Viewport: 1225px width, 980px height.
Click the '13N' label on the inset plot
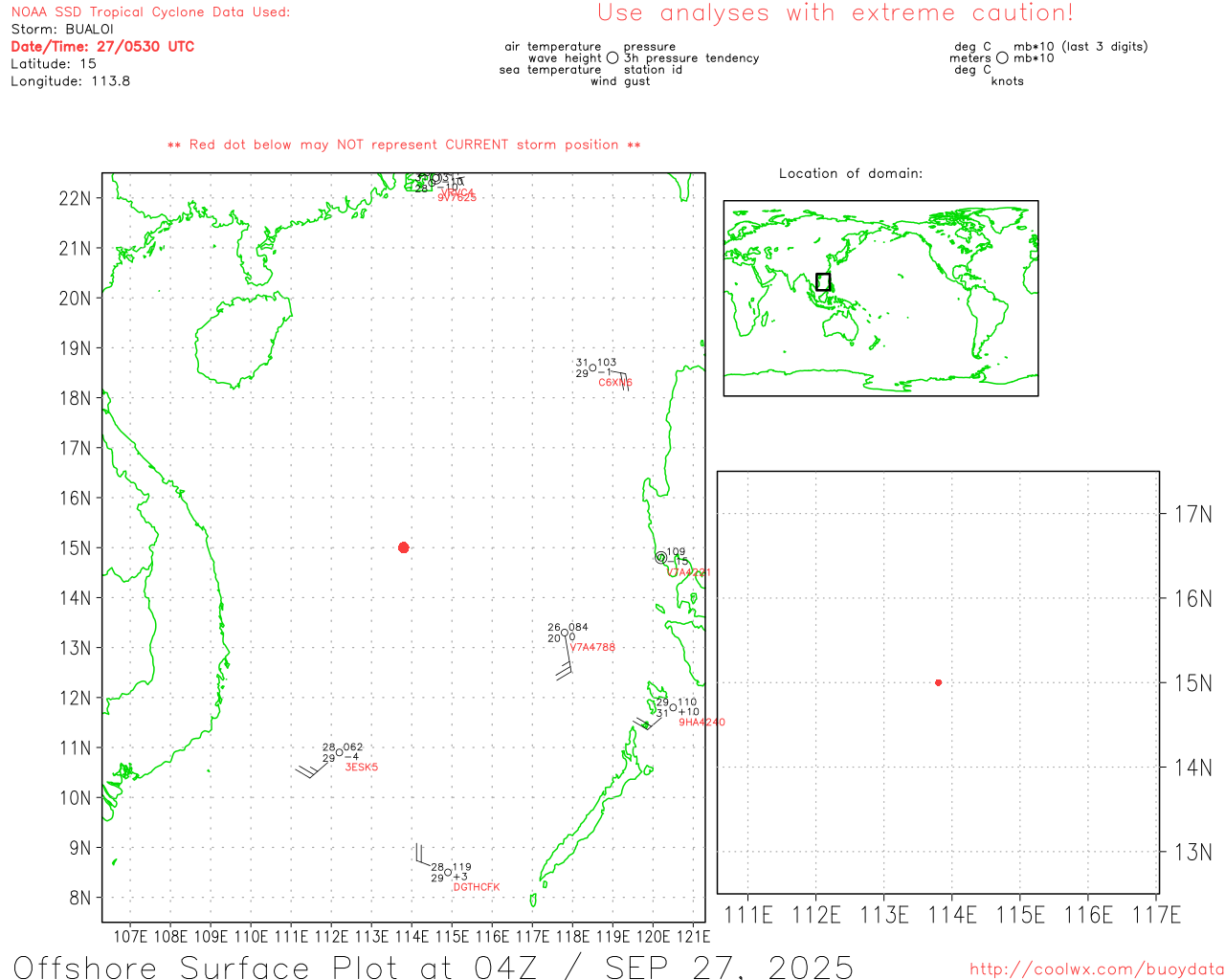point(1193,852)
